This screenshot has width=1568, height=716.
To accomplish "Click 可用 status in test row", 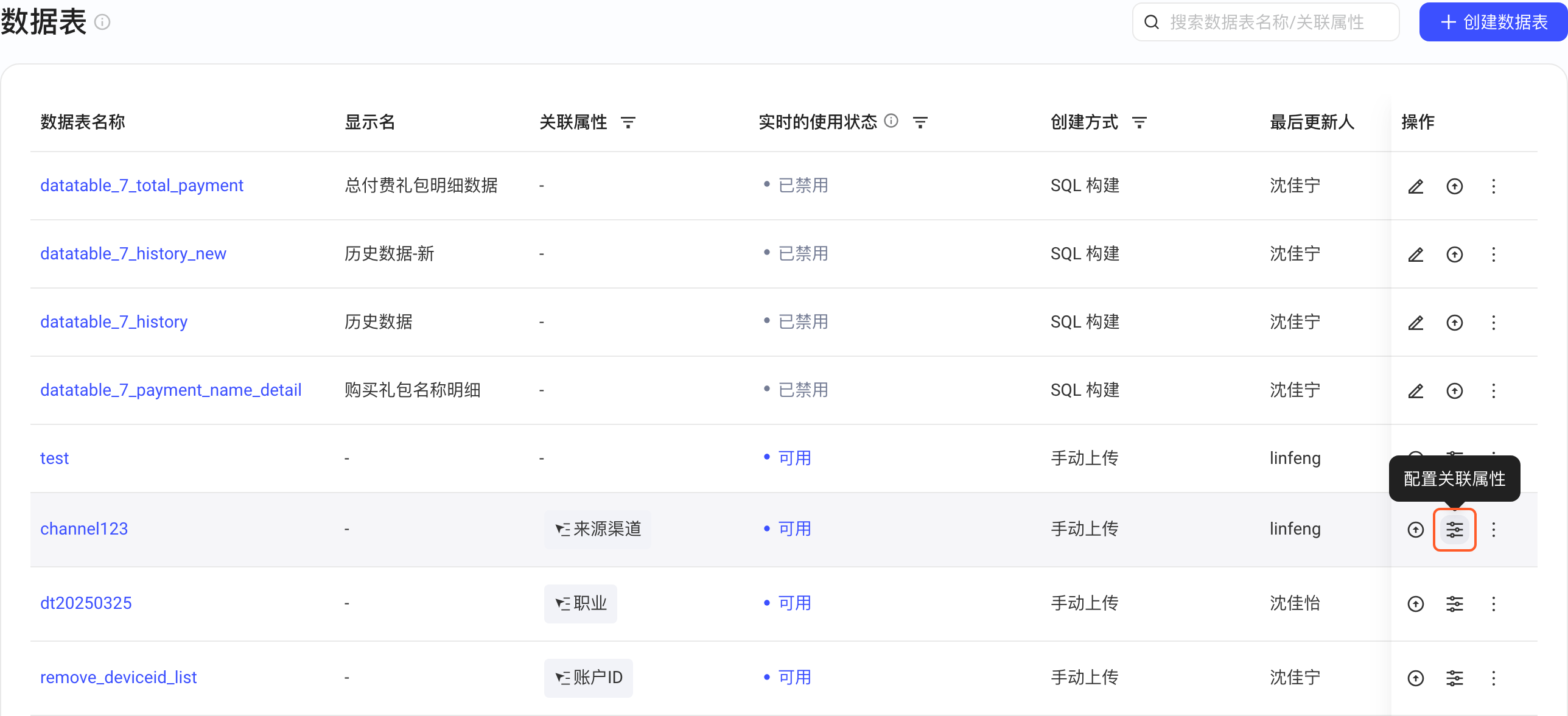I will [788, 458].
